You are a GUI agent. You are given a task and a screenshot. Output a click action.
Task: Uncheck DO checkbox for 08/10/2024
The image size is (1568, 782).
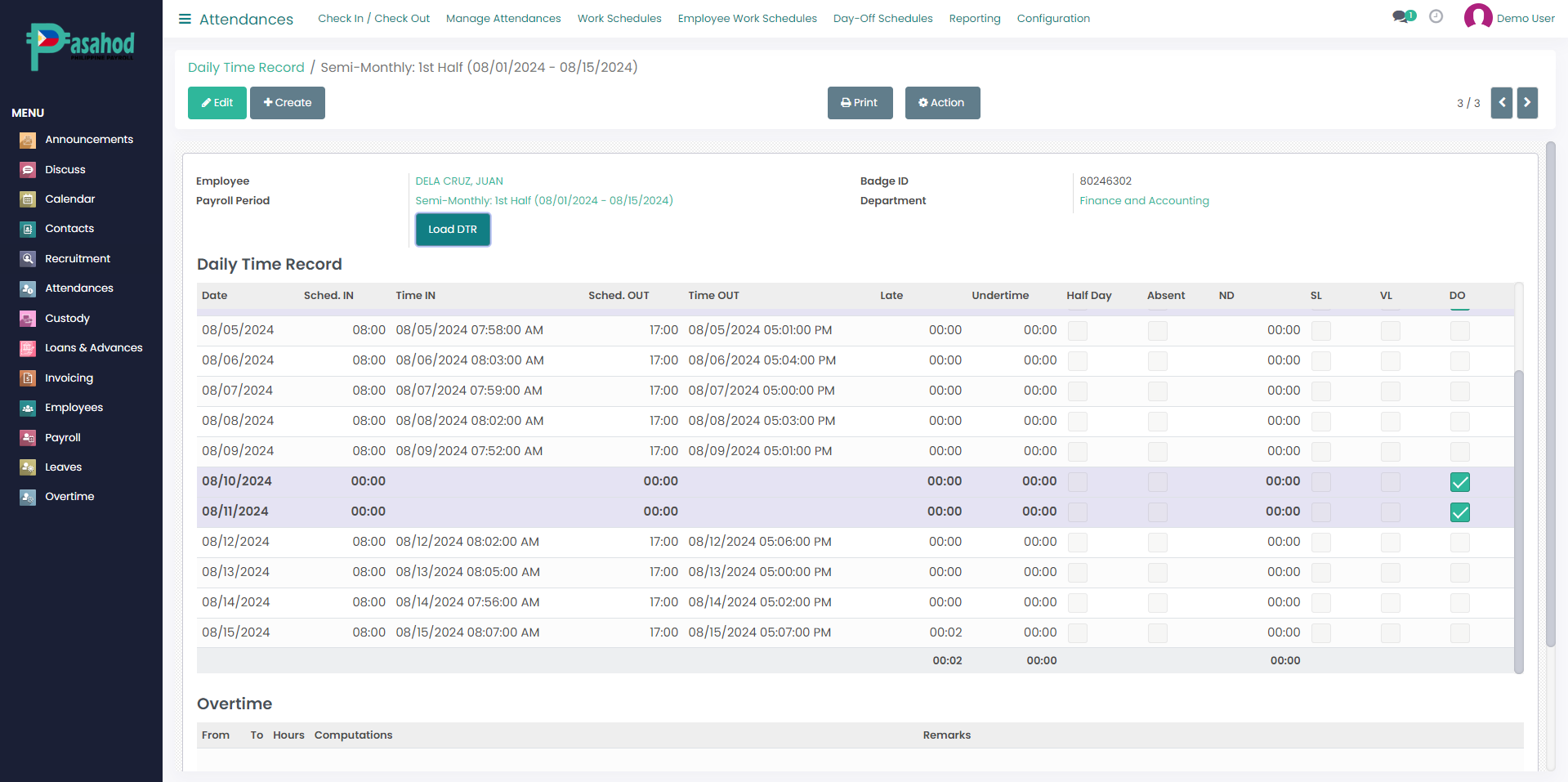[x=1460, y=482]
